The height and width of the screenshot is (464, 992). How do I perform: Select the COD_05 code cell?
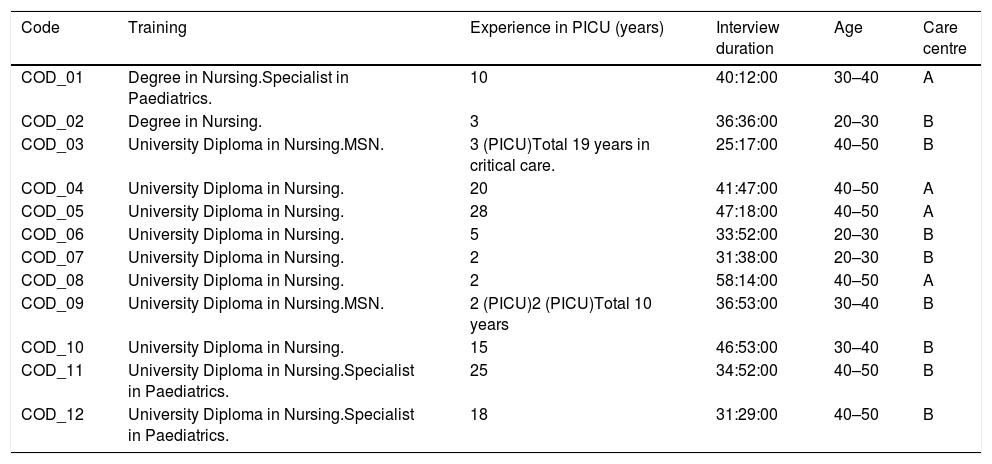click(49, 212)
